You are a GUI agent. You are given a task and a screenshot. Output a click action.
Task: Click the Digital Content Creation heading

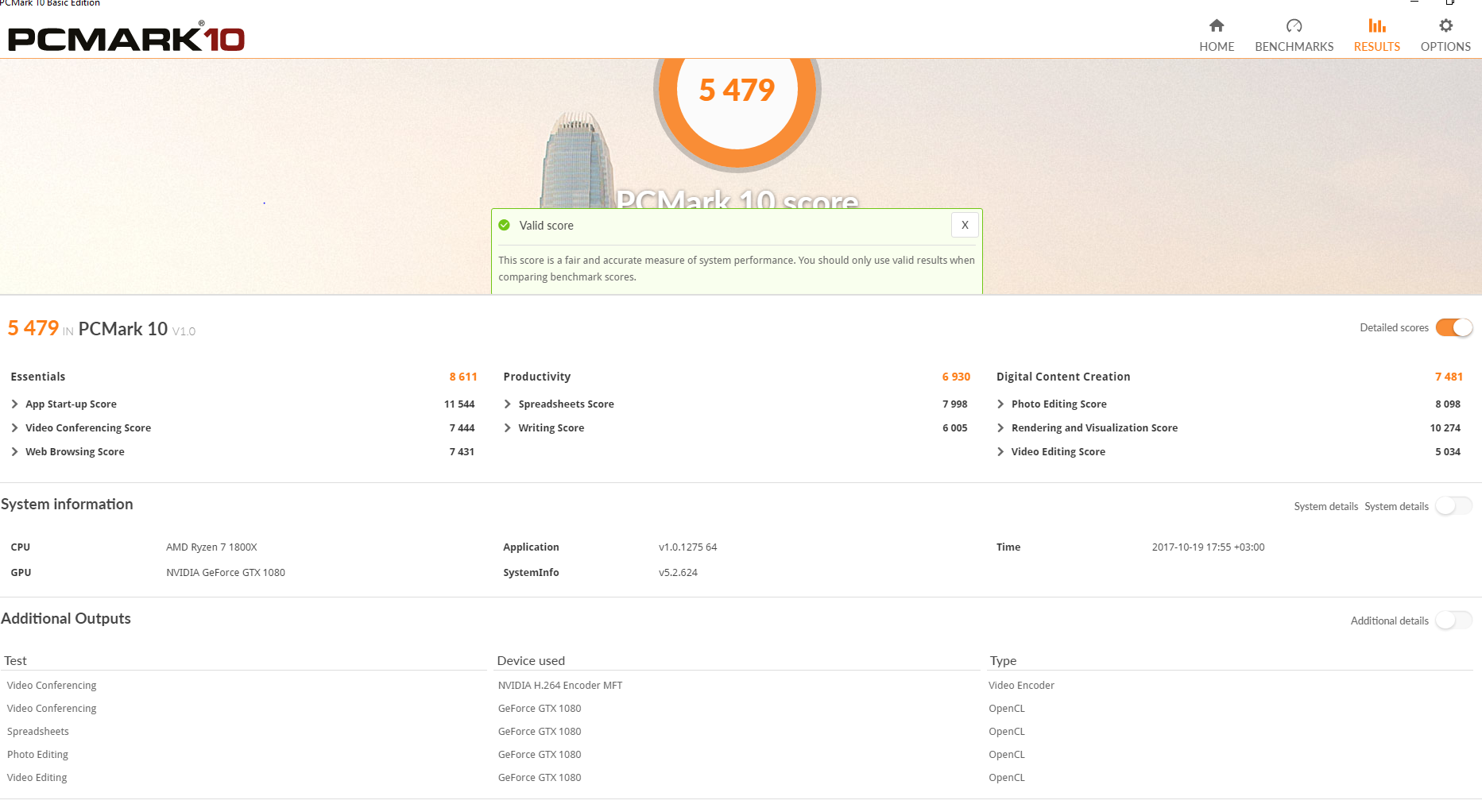point(1063,377)
